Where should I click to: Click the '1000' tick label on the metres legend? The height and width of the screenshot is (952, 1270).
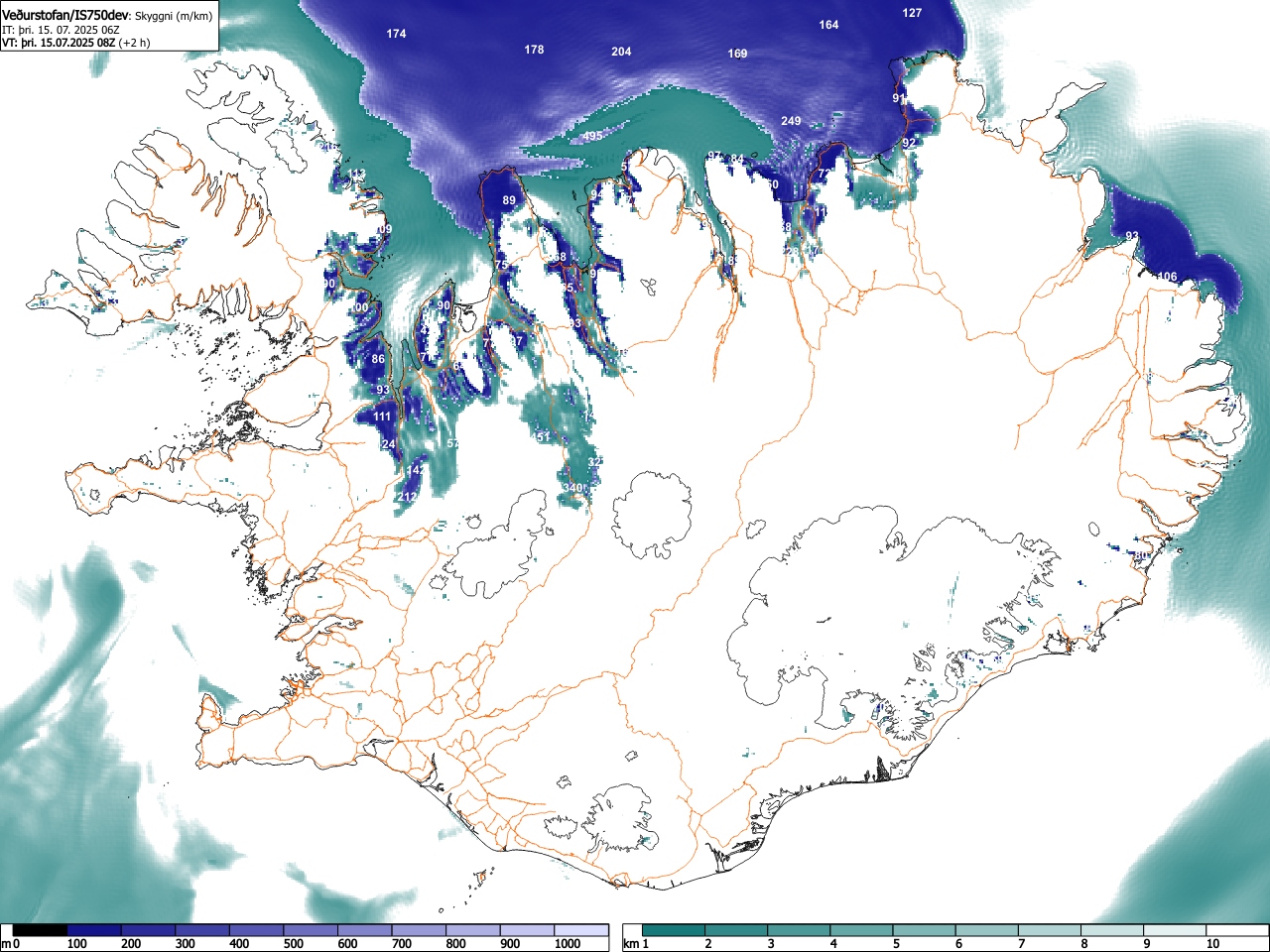[568, 944]
